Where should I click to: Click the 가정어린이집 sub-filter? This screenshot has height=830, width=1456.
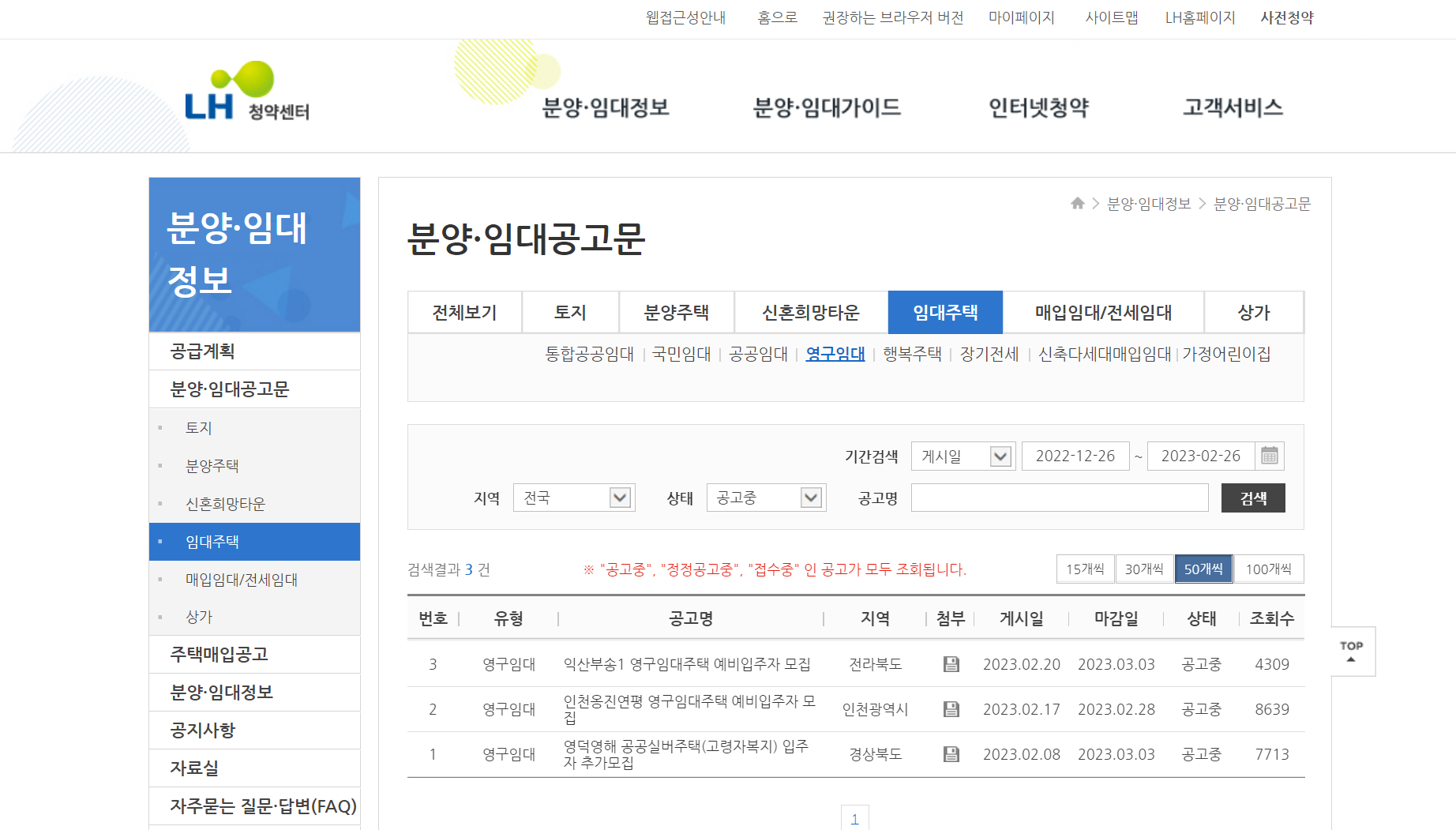coord(1226,354)
